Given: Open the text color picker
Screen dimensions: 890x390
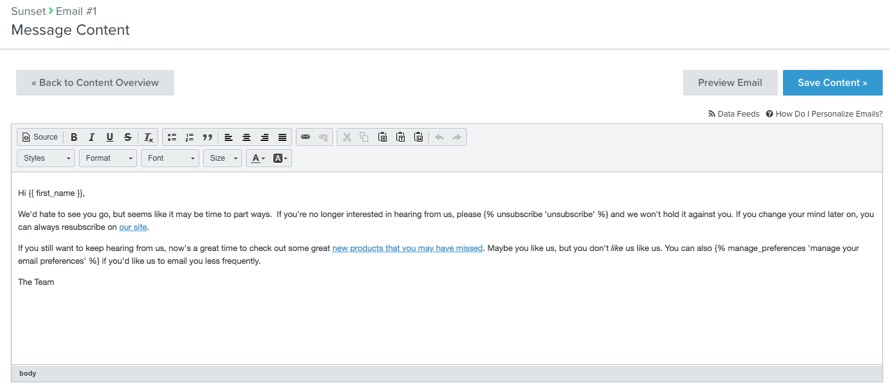Looking at the screenshot, I should [x=258, y=158].
